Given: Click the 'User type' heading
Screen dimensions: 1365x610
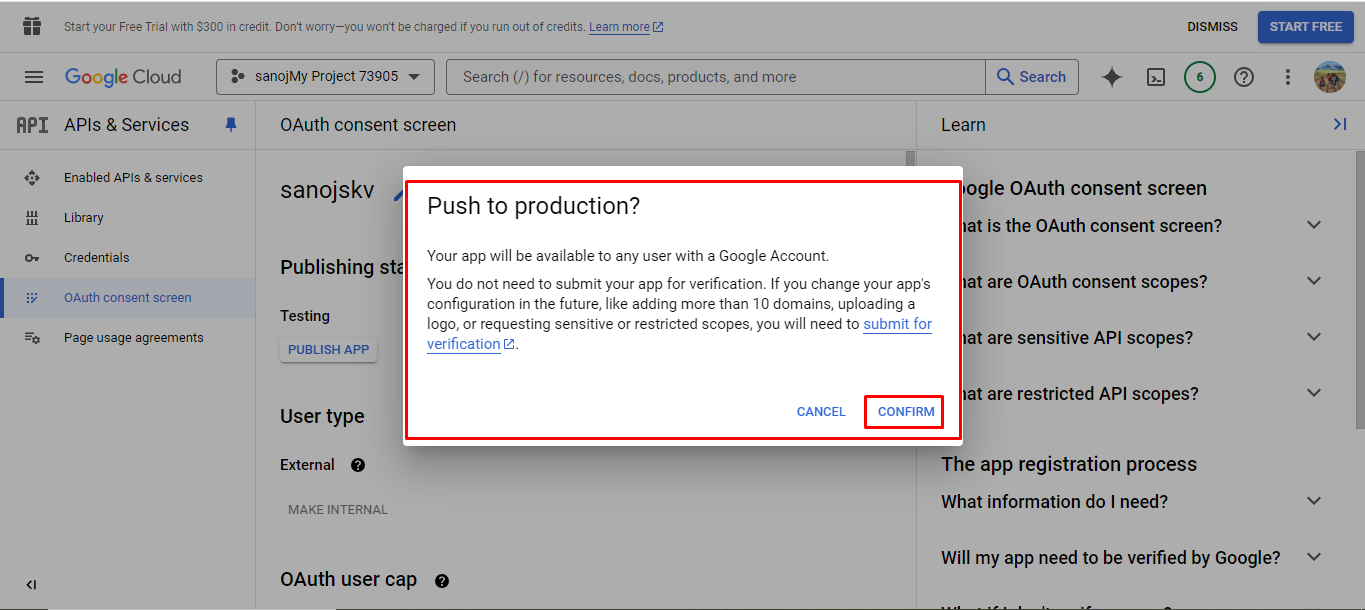Looking at the screenshot, I should tap(322, 416).
